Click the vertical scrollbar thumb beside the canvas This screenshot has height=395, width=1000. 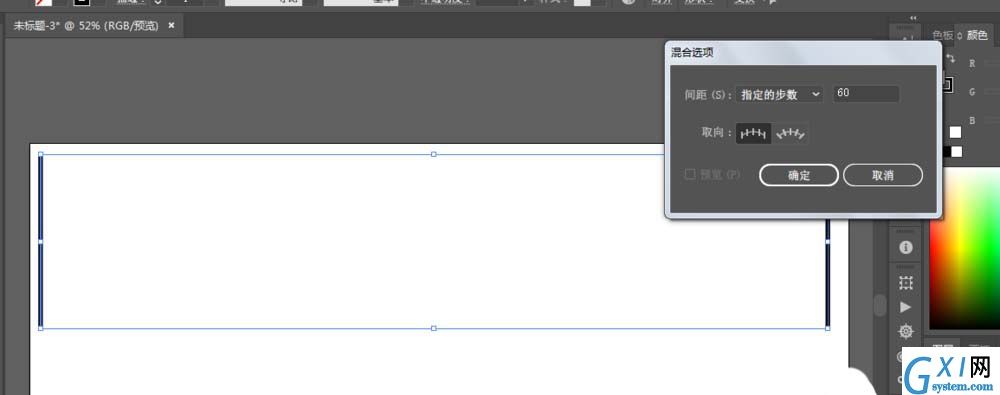(880, 305)
